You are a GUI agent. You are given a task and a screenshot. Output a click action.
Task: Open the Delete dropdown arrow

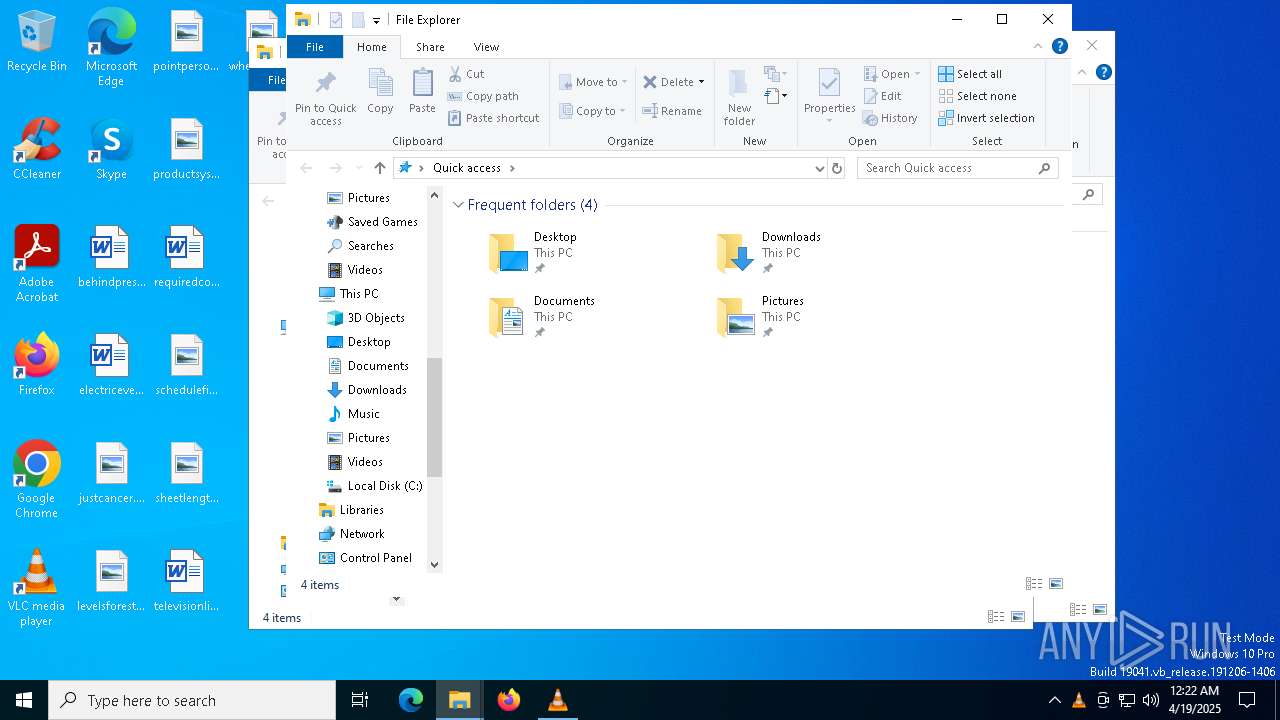(701, 82)
